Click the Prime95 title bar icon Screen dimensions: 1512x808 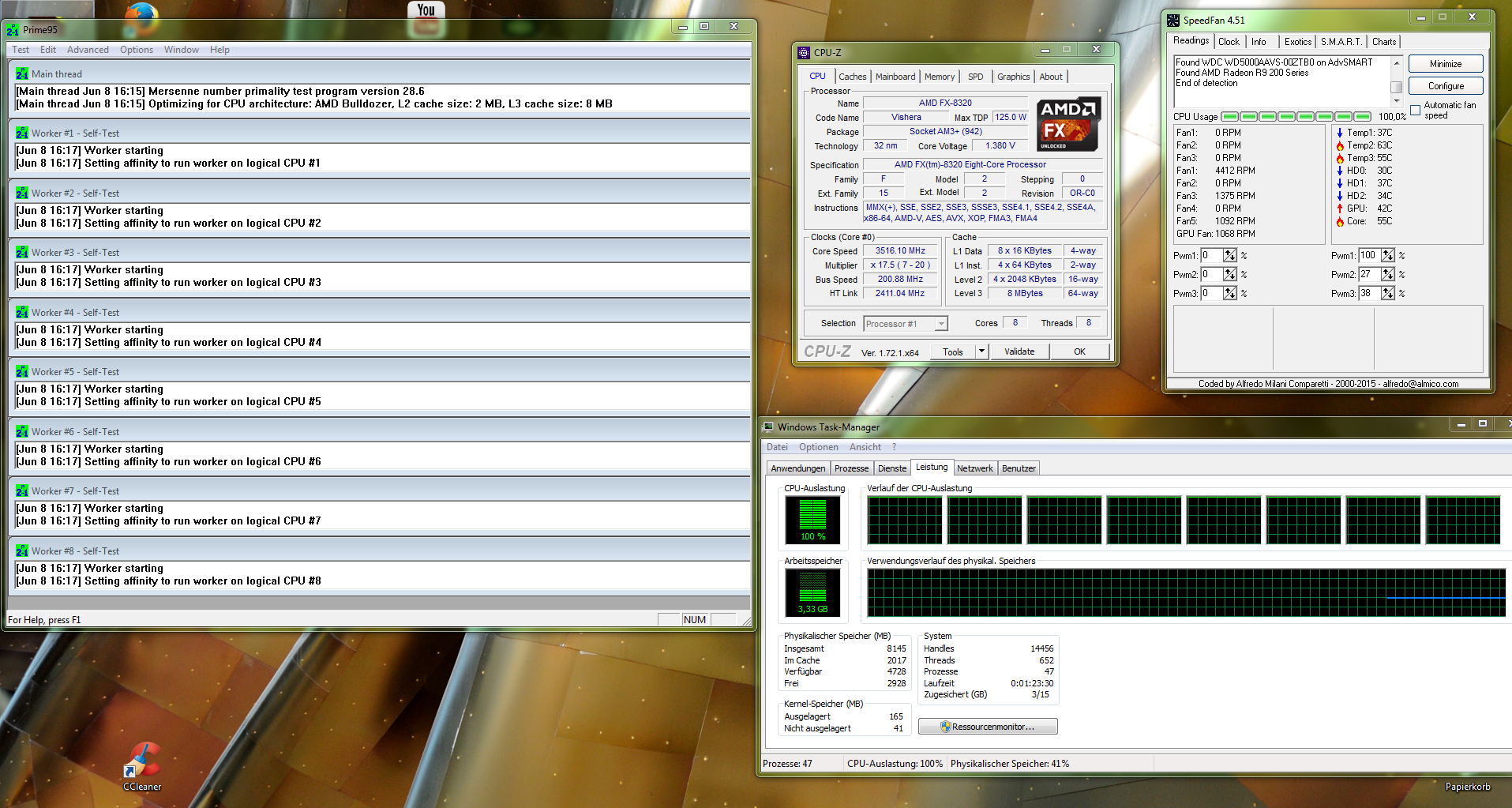[x=13, y=30]
